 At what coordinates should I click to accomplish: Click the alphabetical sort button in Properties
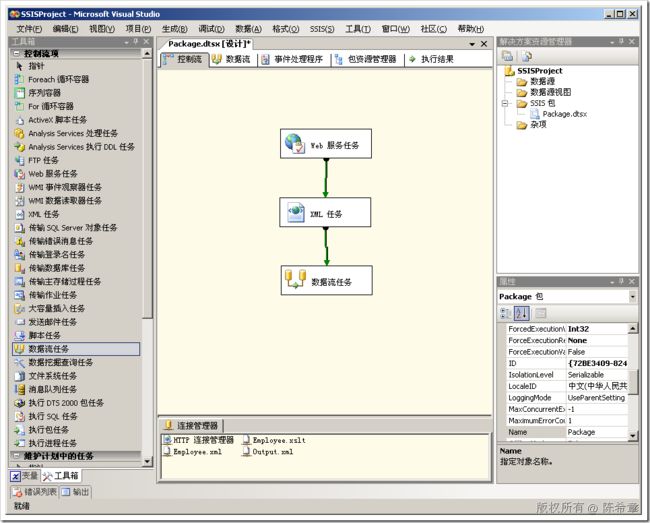pos(521,313)
